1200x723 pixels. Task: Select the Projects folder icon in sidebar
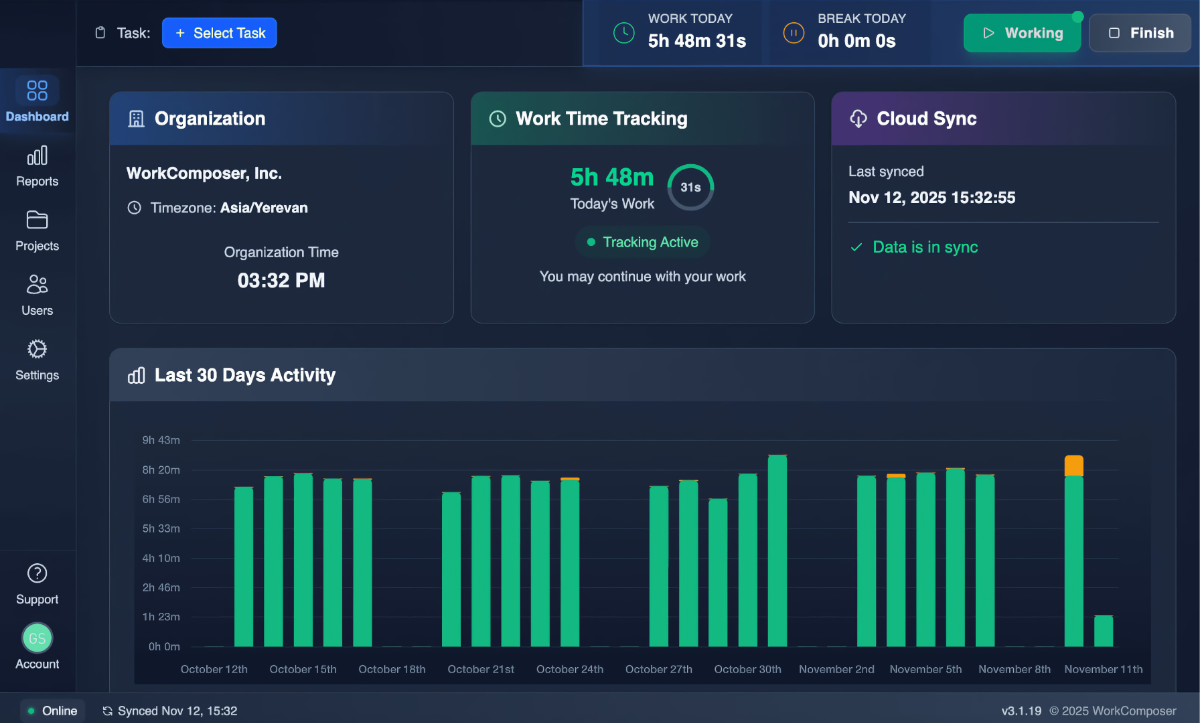(37, 221)
